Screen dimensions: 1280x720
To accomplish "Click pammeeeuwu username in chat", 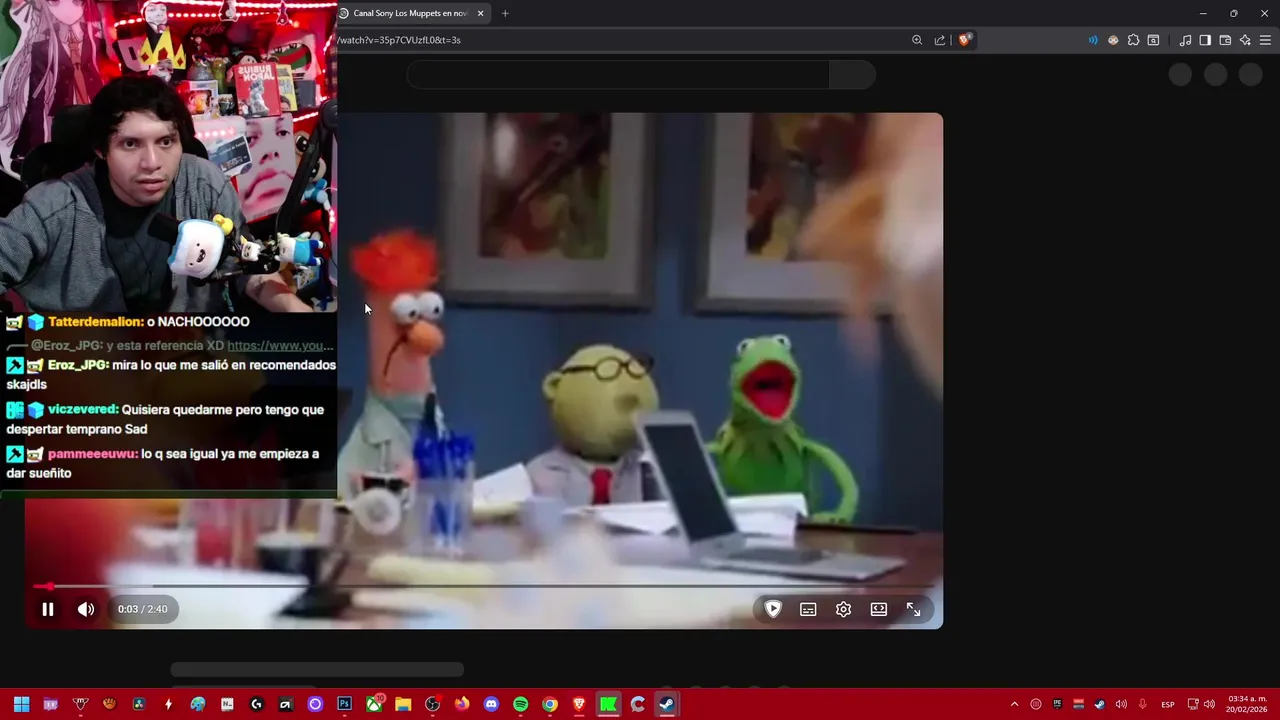I will tap(92, 453).
